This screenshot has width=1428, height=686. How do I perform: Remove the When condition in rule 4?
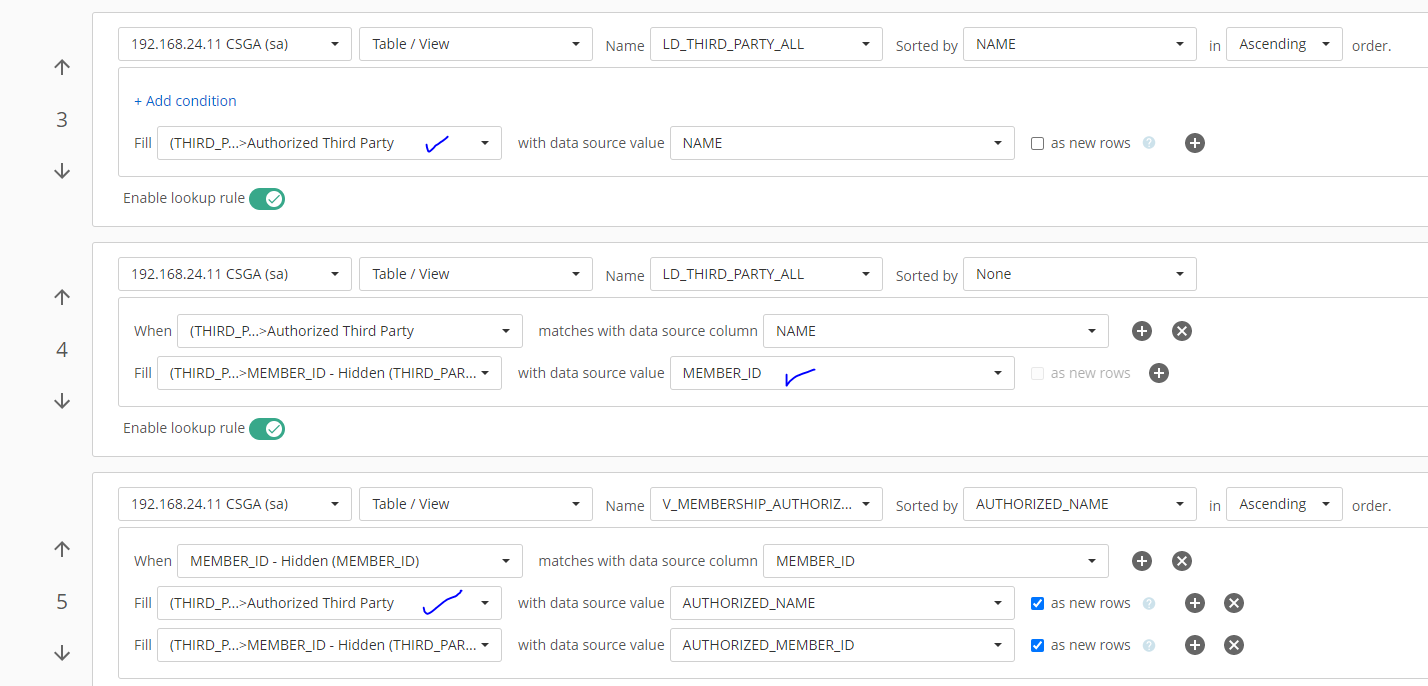[x=1181, y=331]
